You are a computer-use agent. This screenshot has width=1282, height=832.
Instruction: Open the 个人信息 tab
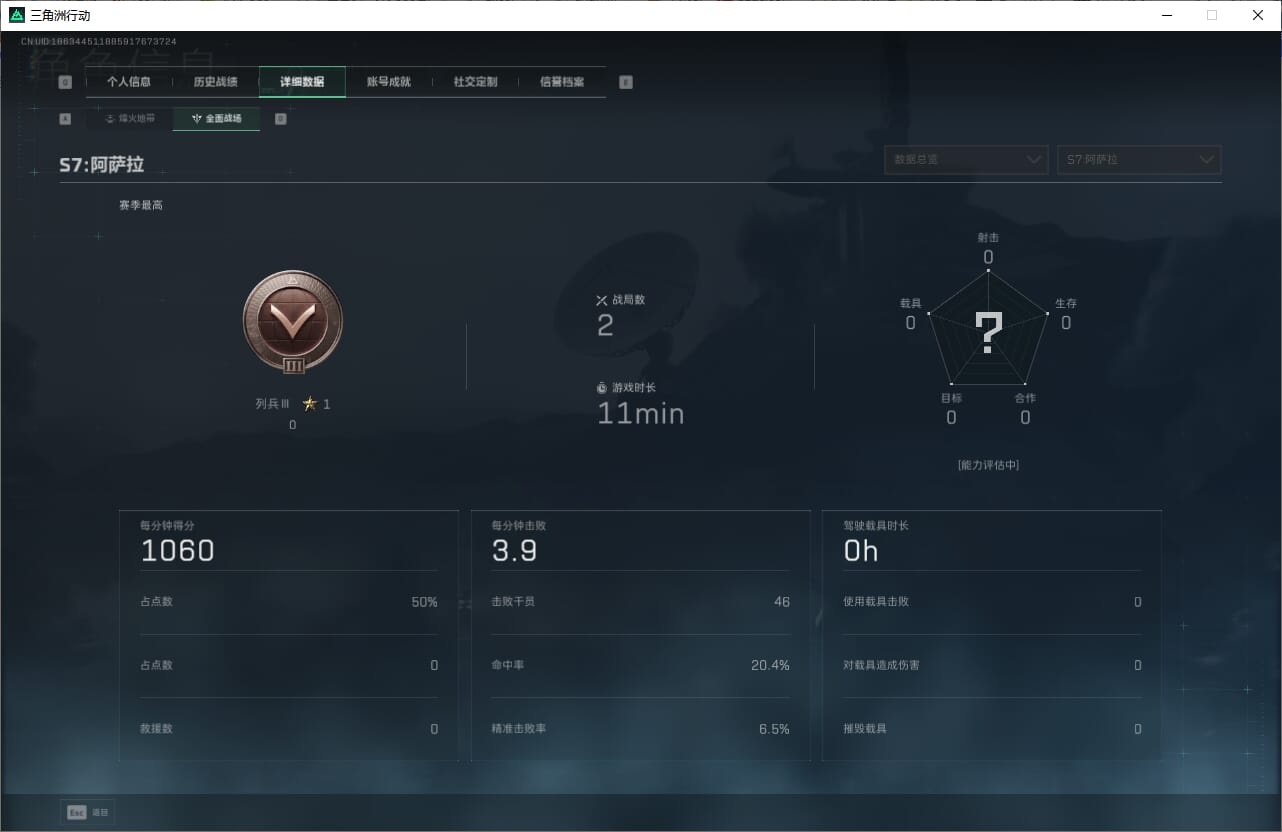point(129,82)
